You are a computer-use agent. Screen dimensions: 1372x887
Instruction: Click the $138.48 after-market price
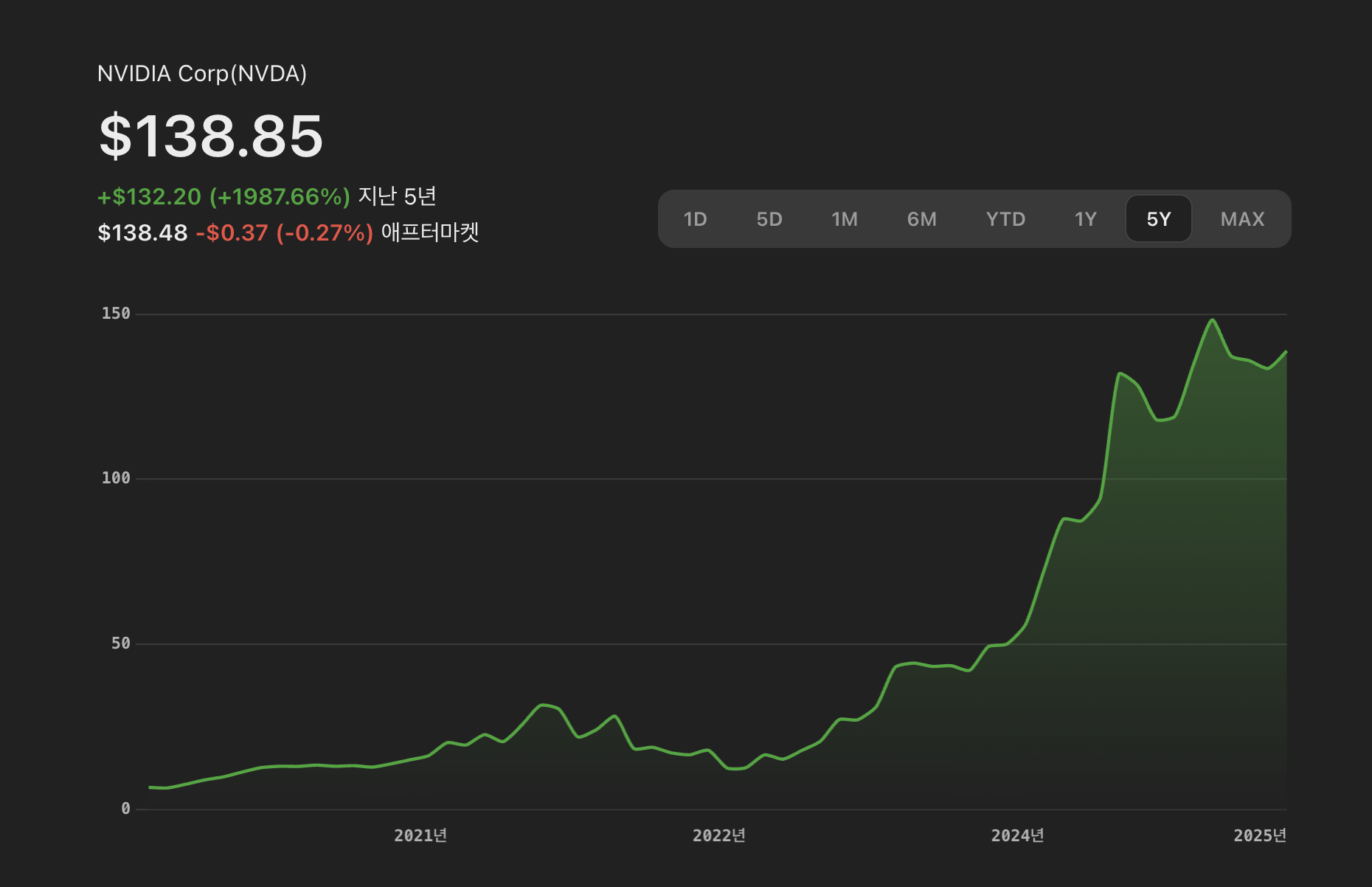[x=142, y=233]
